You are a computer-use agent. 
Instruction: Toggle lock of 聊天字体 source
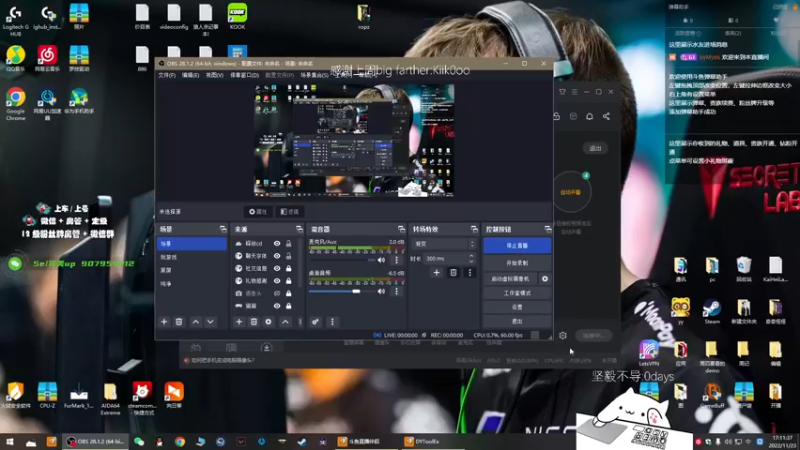pyautogui.click(x=289, y=256)
